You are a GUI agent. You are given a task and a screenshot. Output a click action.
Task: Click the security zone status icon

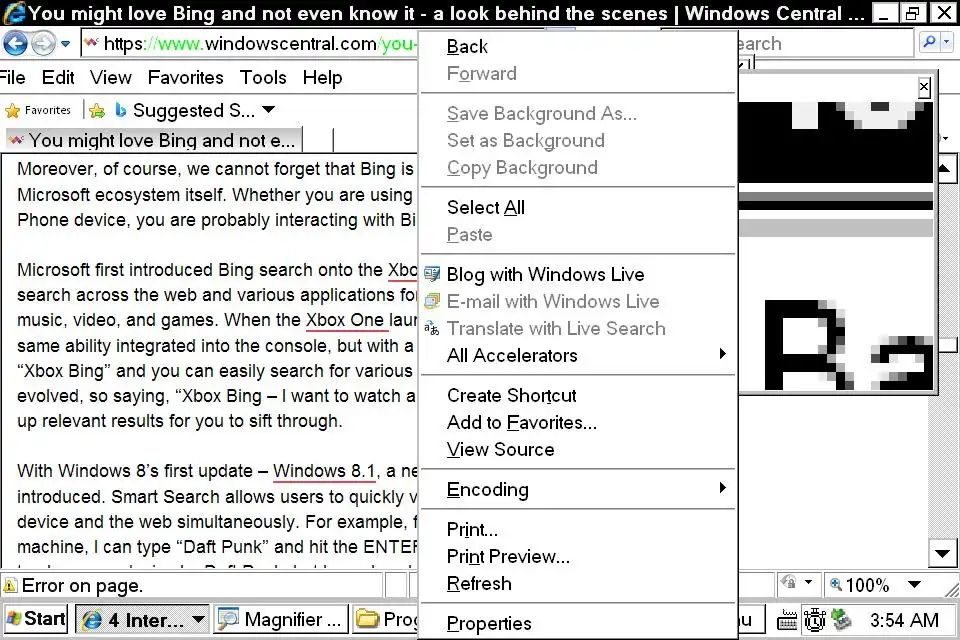coord(789,583)
